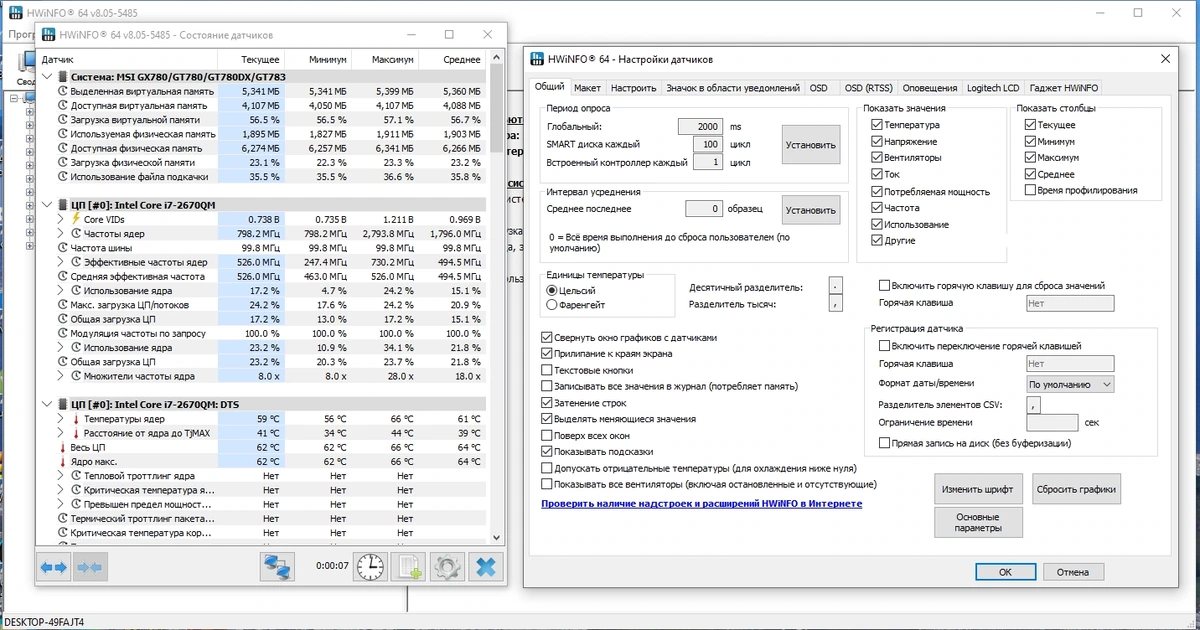Click the blue X icon in sensors toolbar

tap(486, 567)
